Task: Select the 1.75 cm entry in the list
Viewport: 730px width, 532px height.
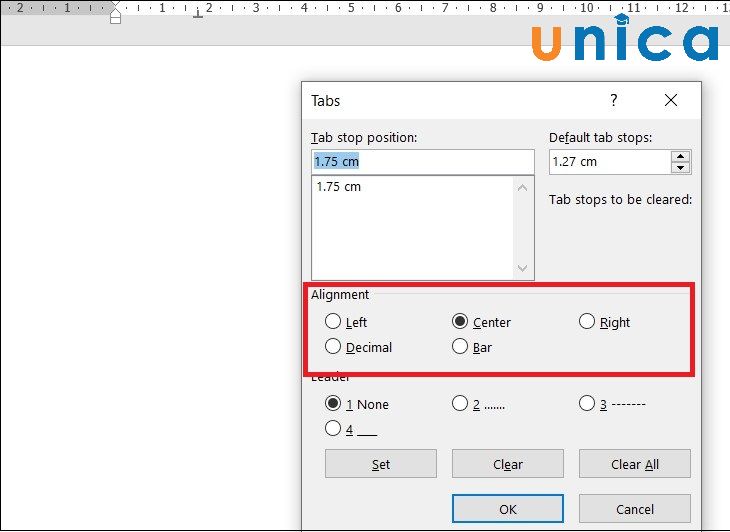Action: click(339, 187)
